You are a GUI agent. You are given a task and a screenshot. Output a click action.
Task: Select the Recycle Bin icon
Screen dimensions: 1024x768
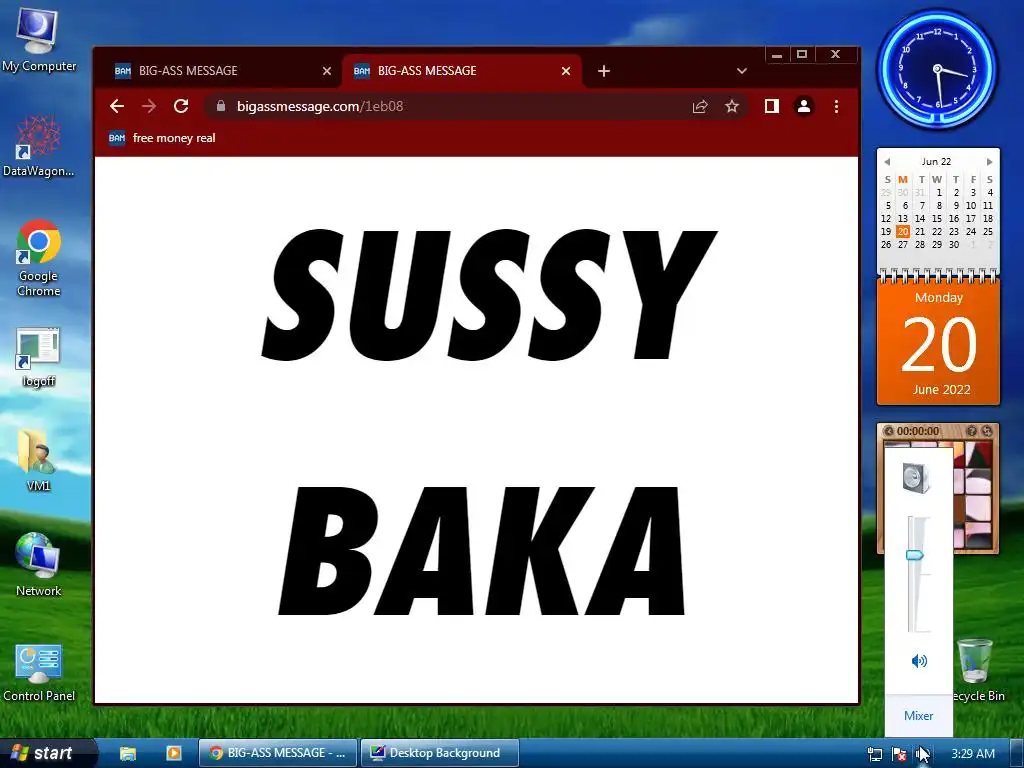tap(976, 670)
